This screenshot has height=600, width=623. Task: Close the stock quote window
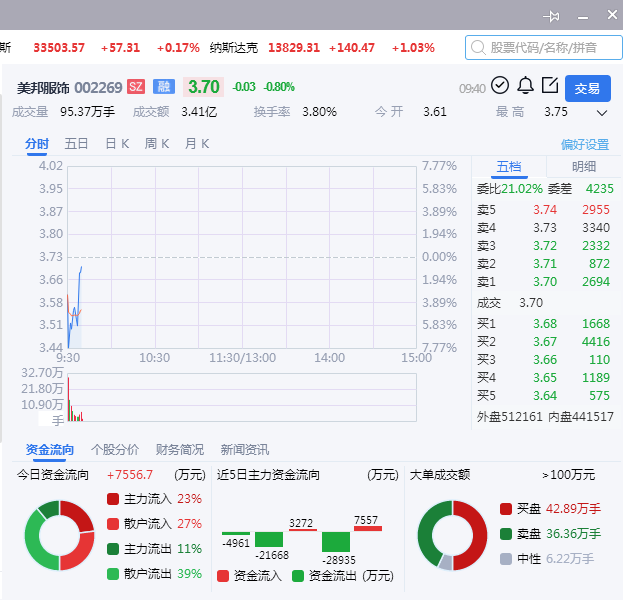click(x=612, y=15)
